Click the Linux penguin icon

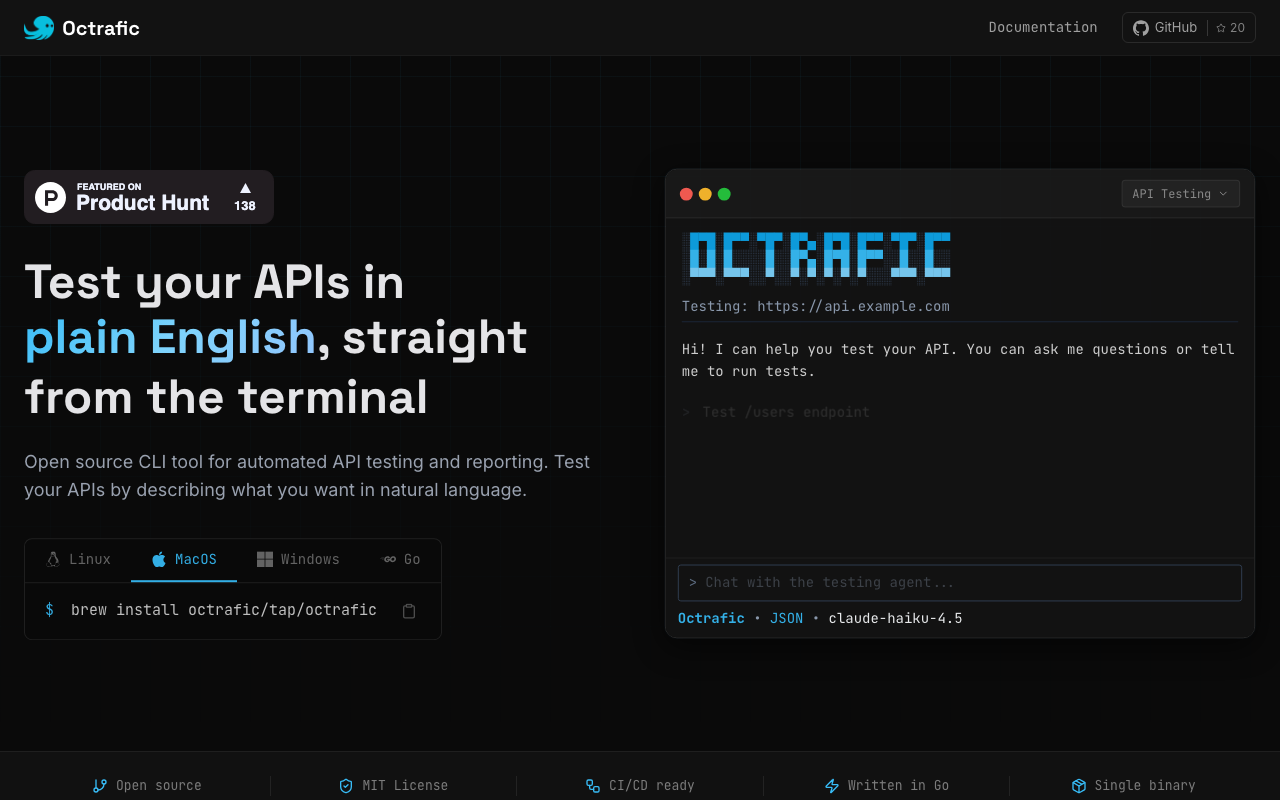coord(53,559)
